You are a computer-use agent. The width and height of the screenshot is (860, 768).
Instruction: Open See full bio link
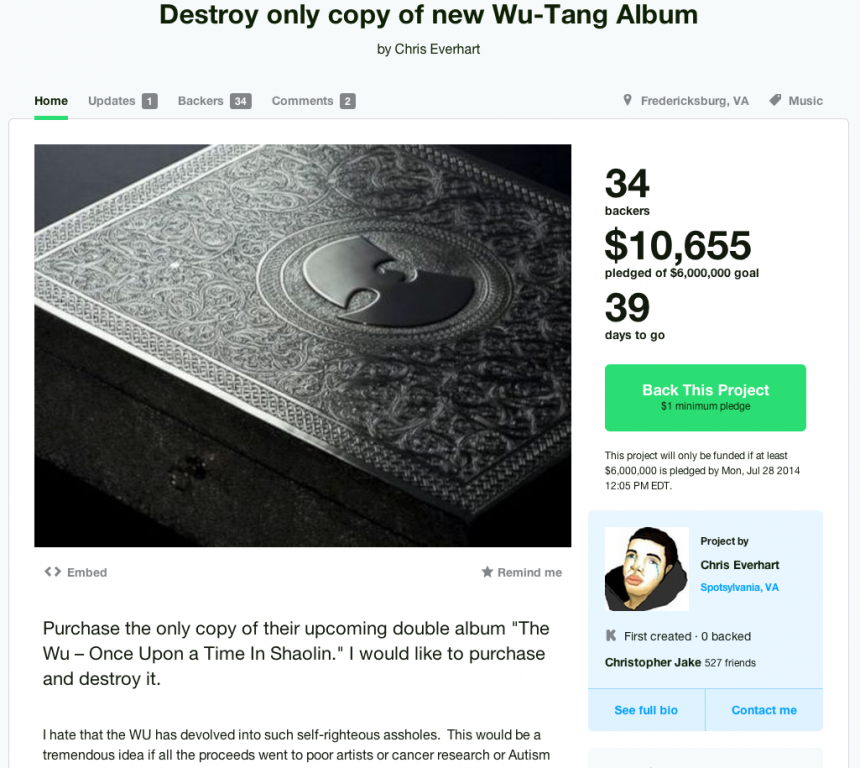click(646, 710)
